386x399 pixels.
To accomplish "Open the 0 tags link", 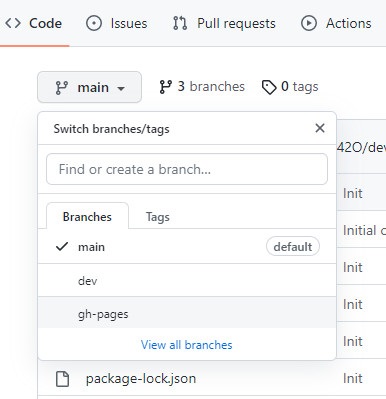I will [x=290, y=87].
